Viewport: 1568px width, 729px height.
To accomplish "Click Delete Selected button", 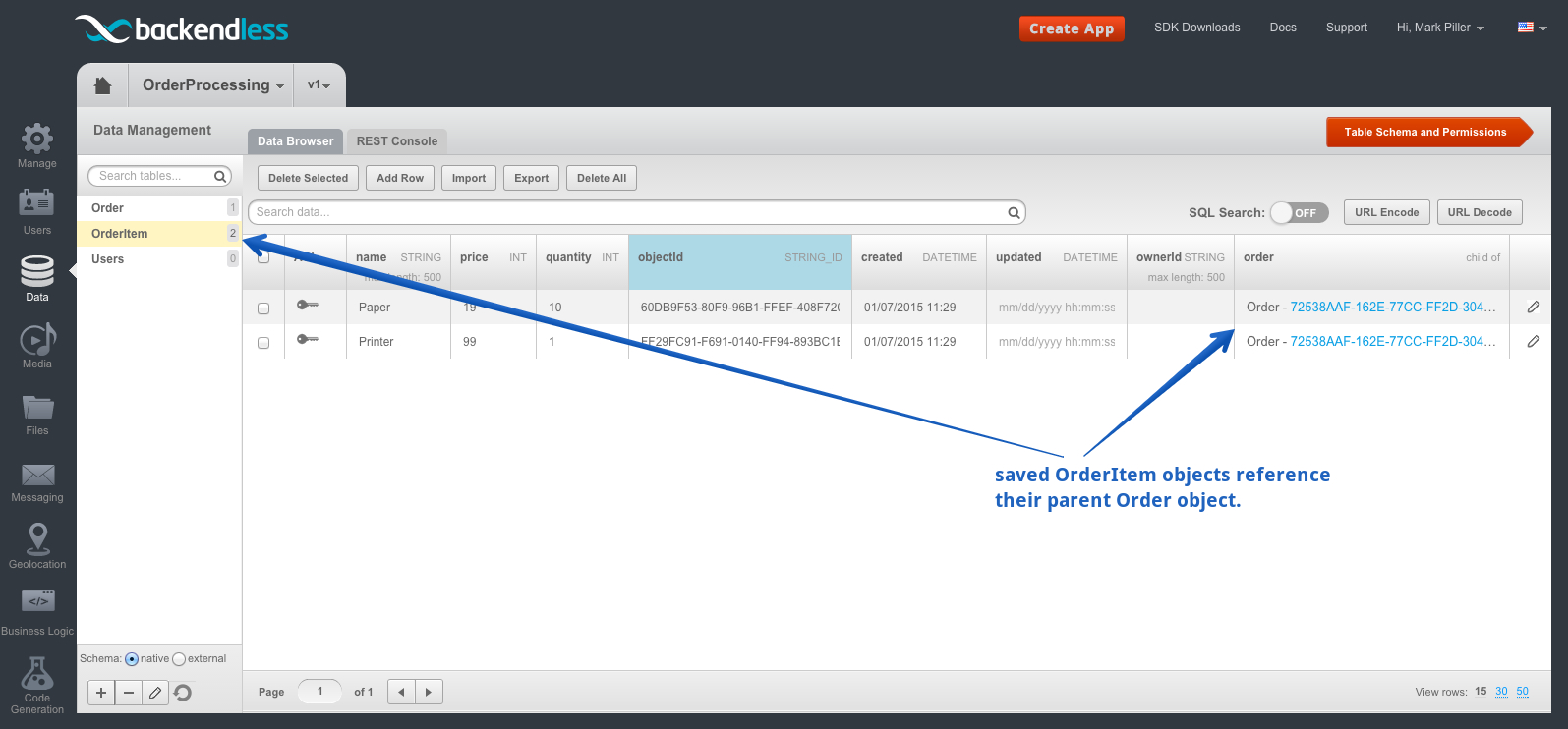I will coord(308,178).
